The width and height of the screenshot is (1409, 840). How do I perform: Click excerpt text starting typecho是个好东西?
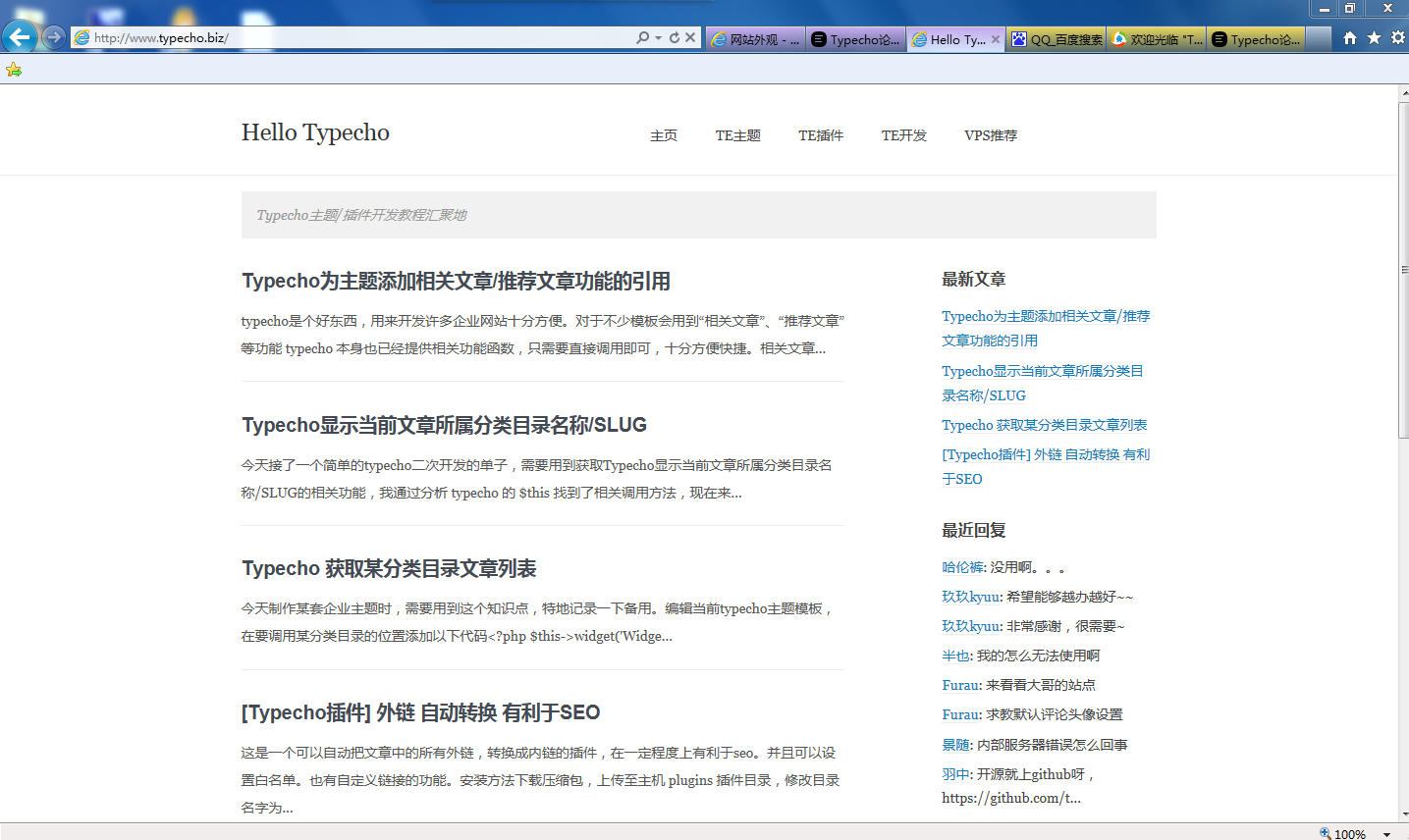click(x=542, y=335)
